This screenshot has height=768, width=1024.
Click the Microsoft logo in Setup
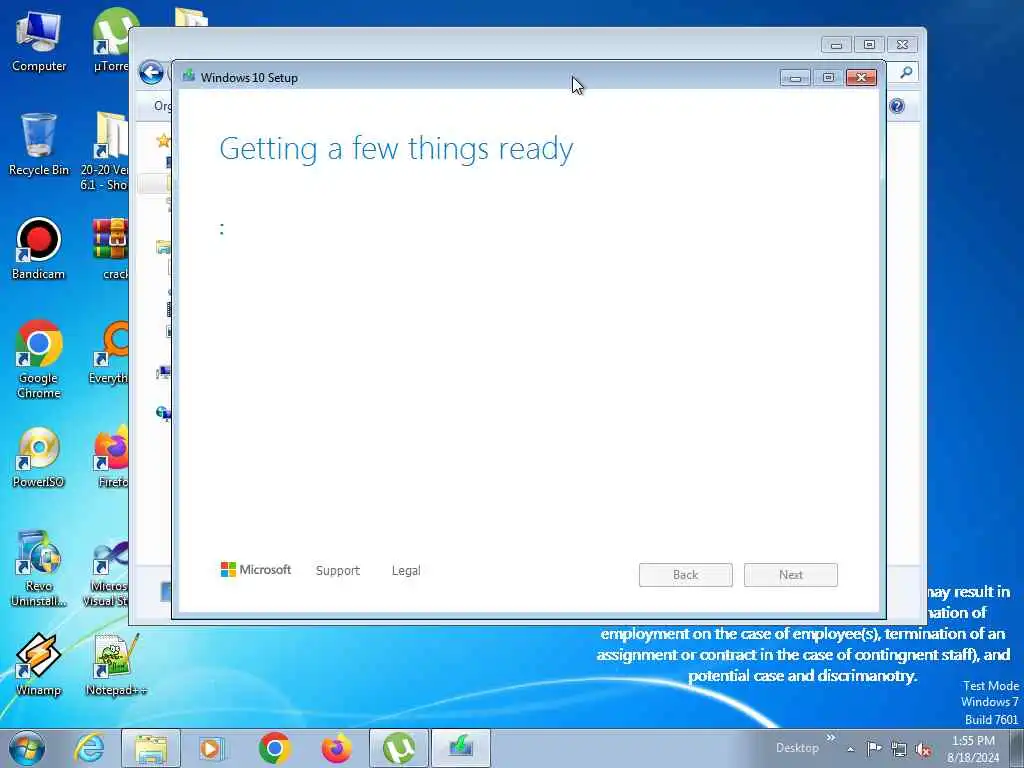[x=255, y=569]
